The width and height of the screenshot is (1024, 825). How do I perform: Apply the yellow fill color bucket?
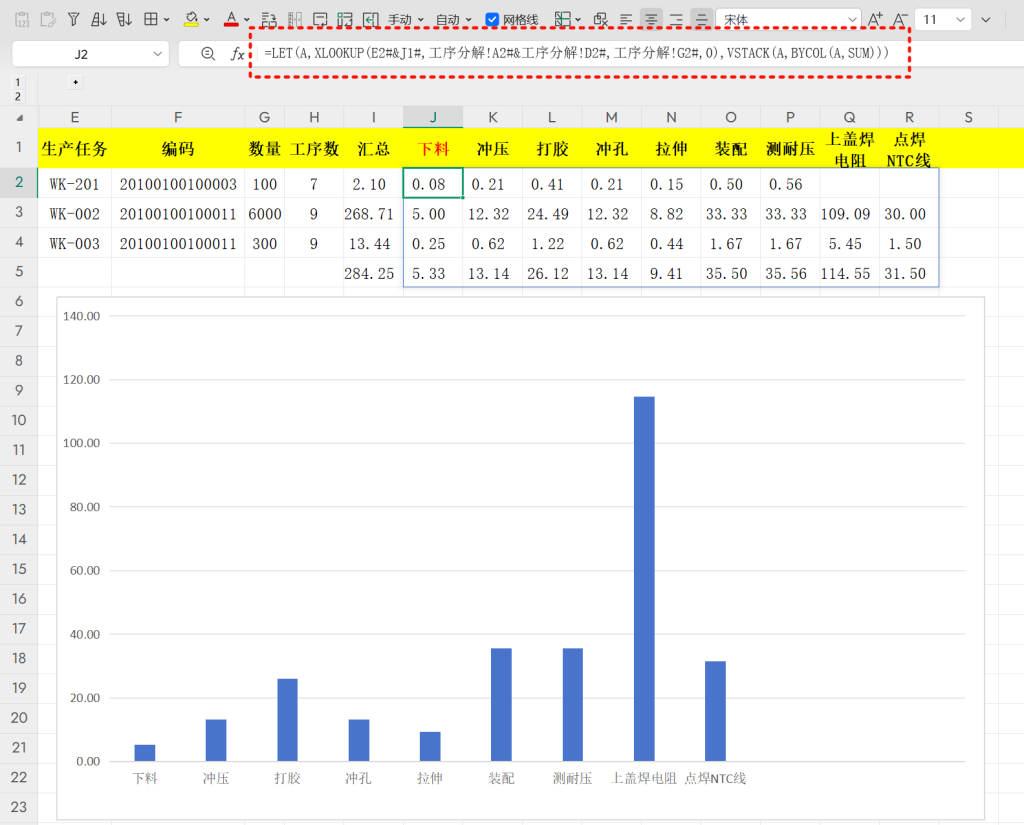tap(191, 20)
